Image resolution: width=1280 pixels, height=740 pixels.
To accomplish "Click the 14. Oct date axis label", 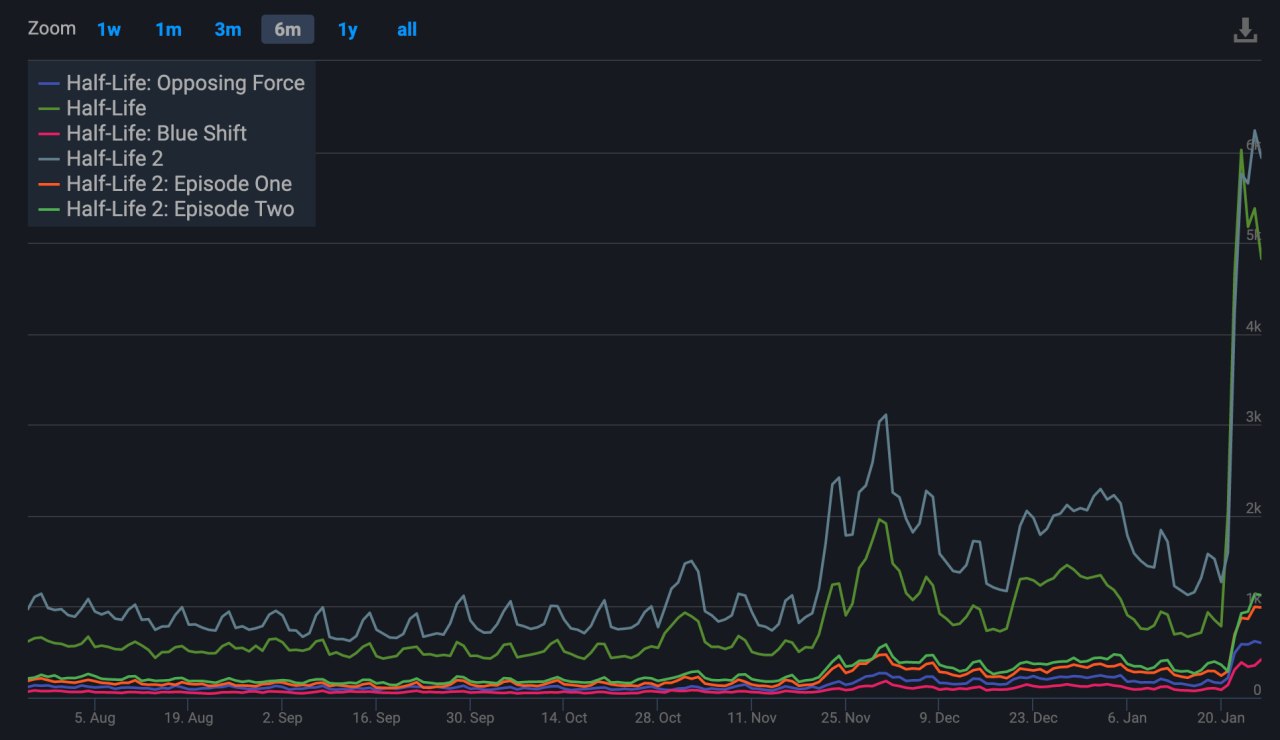I will (x=564, y=718).
